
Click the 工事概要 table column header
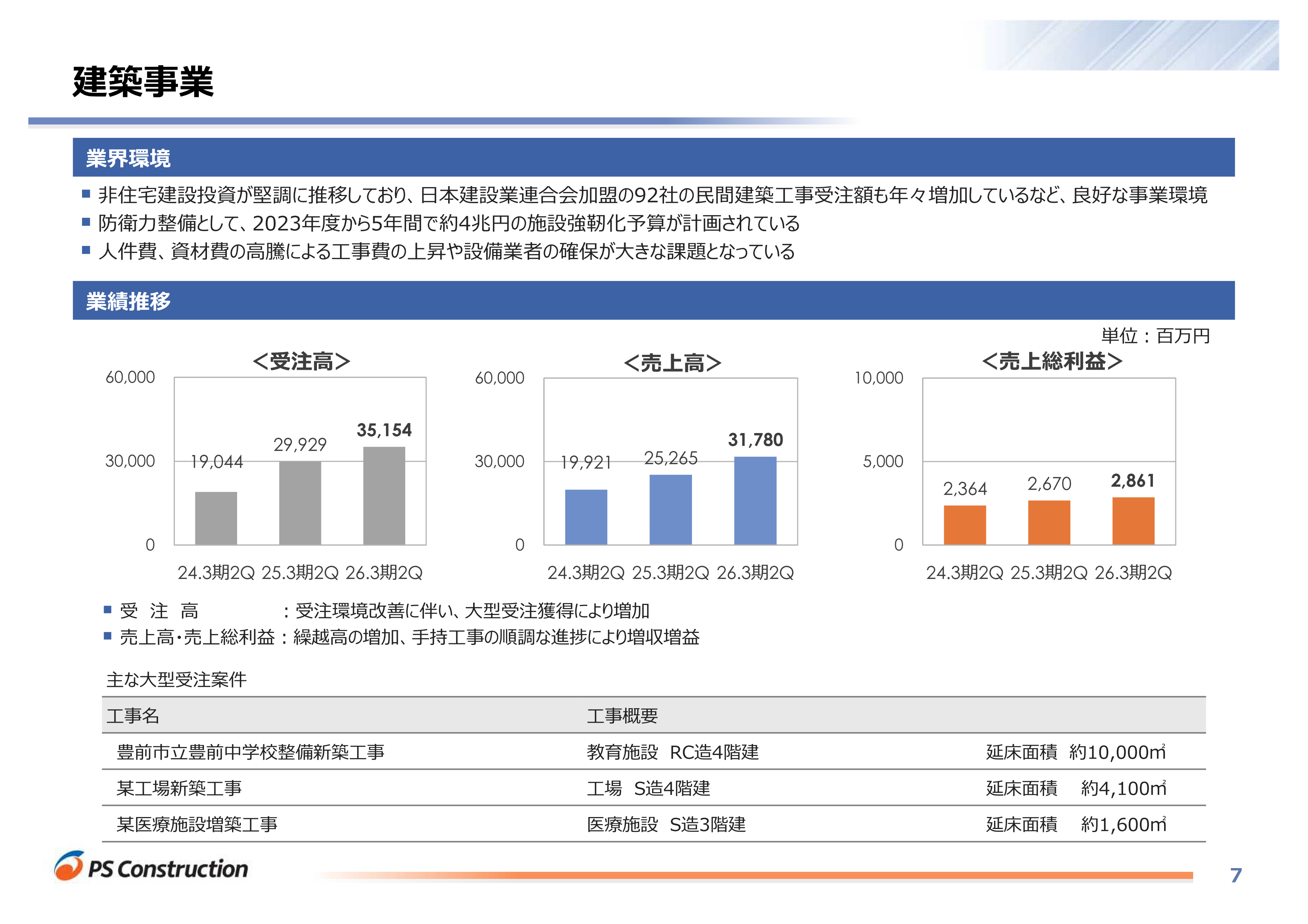coord(622,716)
